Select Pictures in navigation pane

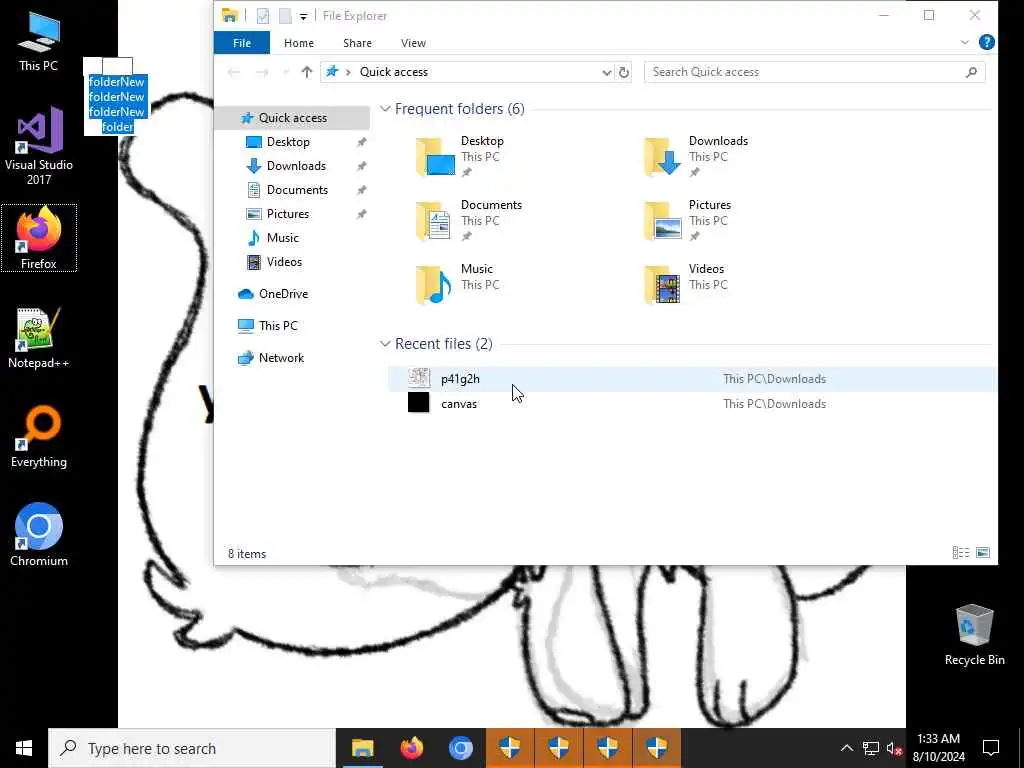click(287, 214)
